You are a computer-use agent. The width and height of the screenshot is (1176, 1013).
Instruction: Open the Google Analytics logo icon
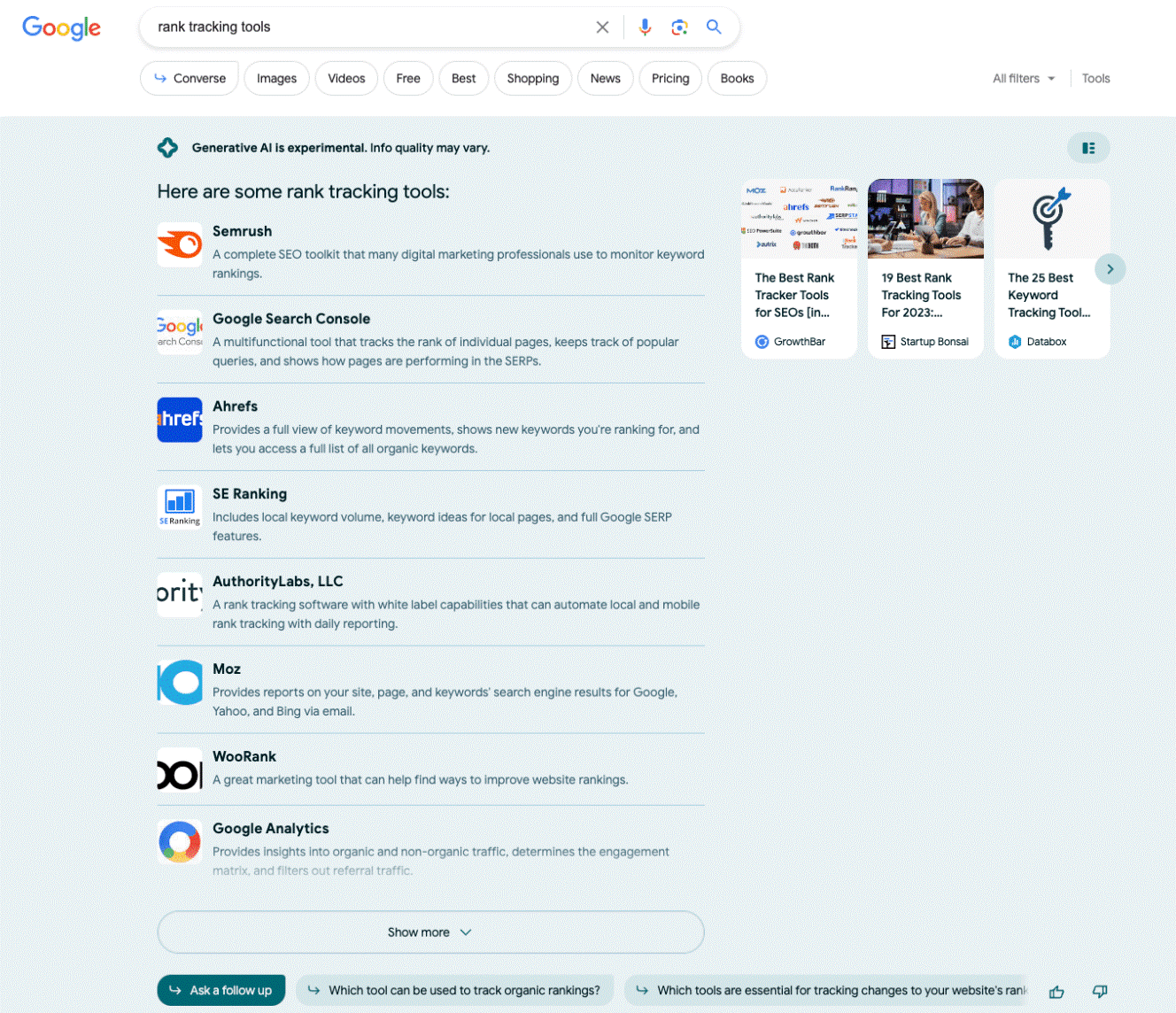pyautogui.click(x=180, y=842)
